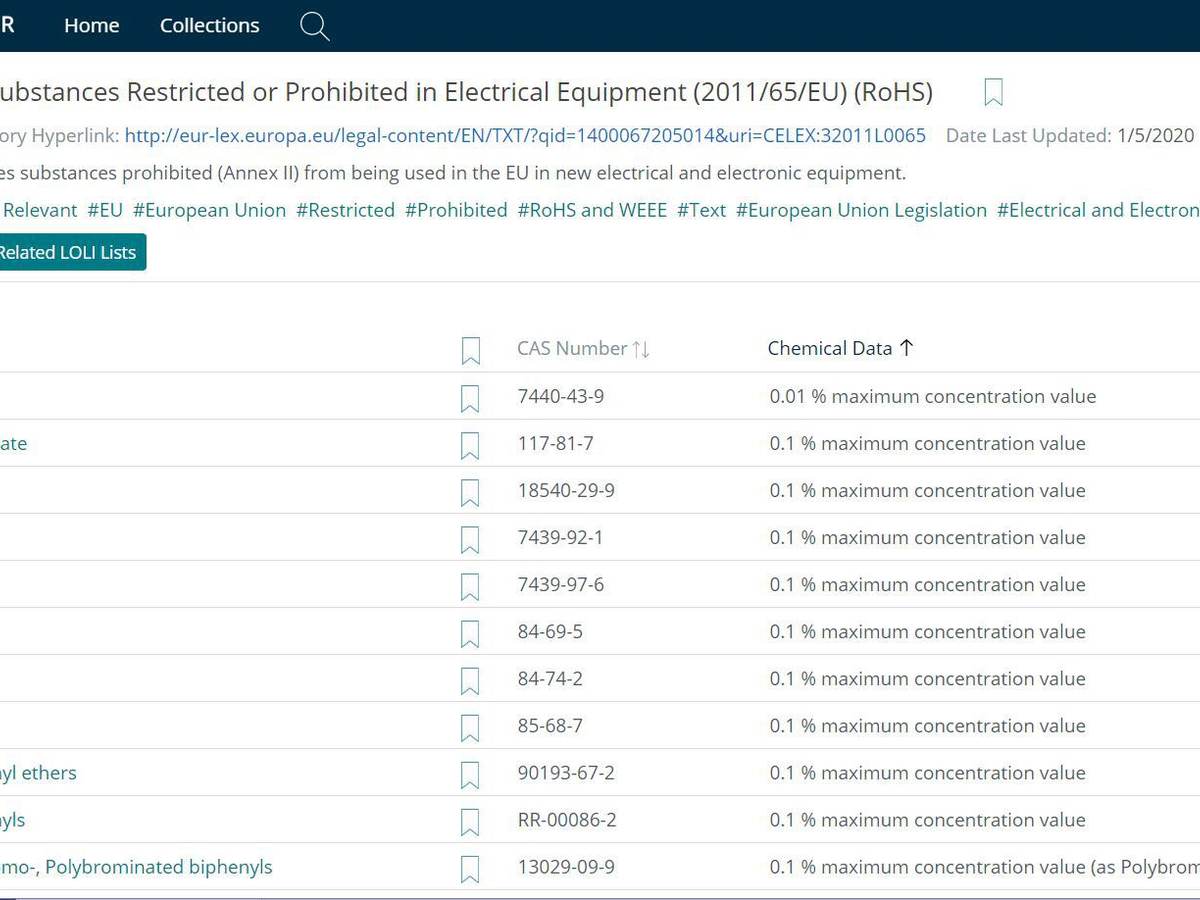The width and height of the screenshot is (1200, 900).
Task: Bookmark the row with CAS 7439-92-1
Action: 470,539
